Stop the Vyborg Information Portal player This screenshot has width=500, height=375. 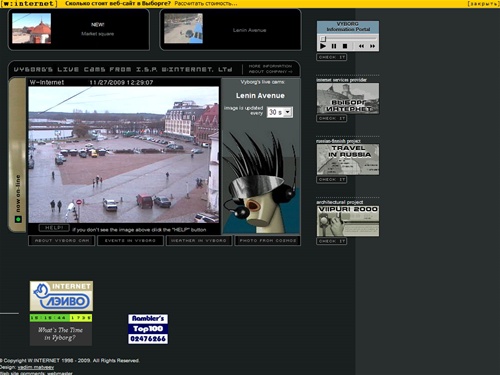tap(345, 46)
